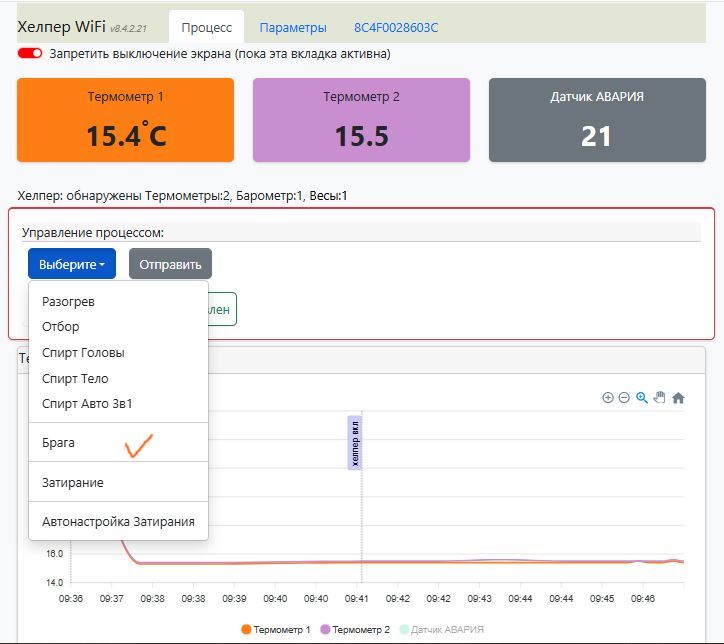
Task: Toggle Термометр 2 series in chart legend
Action: (x=355, y=629)
